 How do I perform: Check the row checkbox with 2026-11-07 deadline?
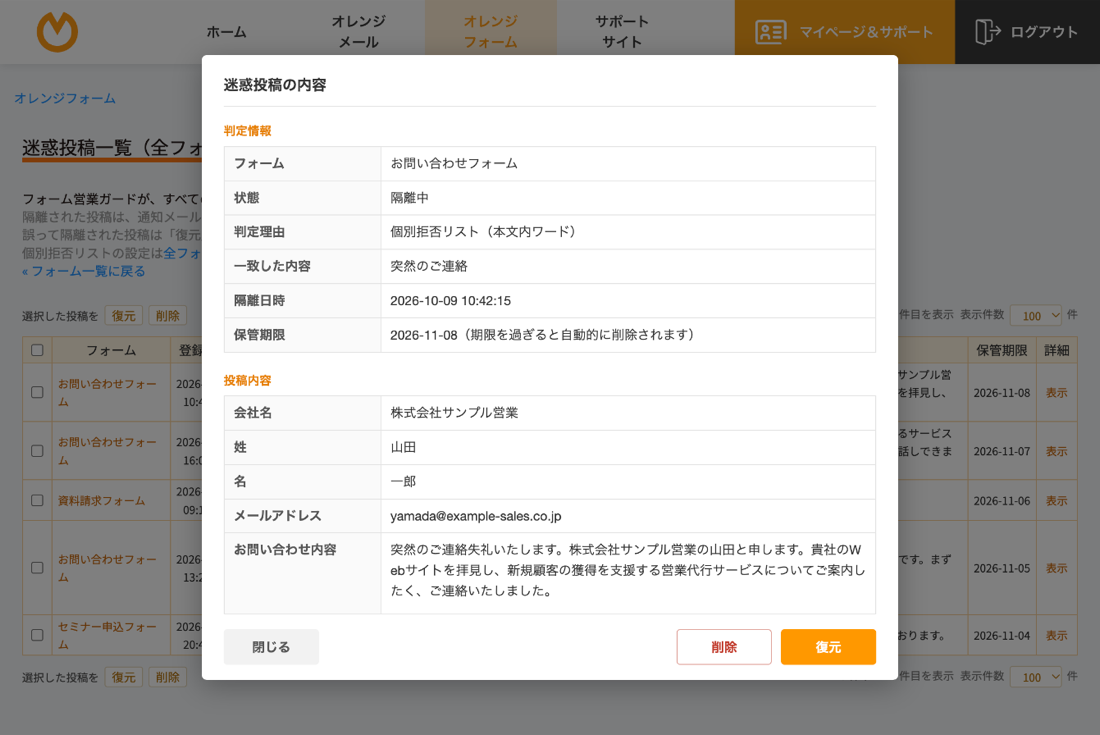(x=37, y=451)
